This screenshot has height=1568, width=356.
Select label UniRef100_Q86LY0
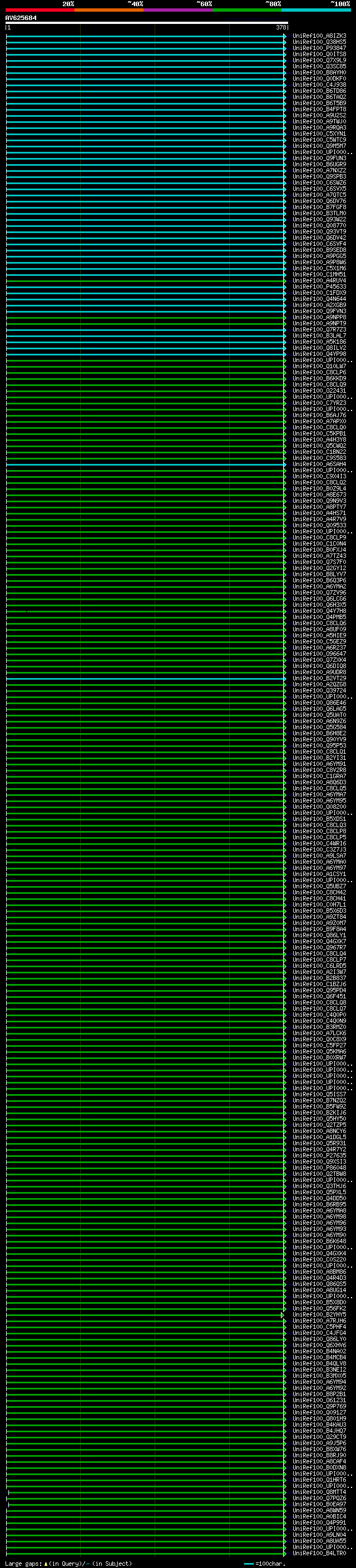coord(319,1339)
